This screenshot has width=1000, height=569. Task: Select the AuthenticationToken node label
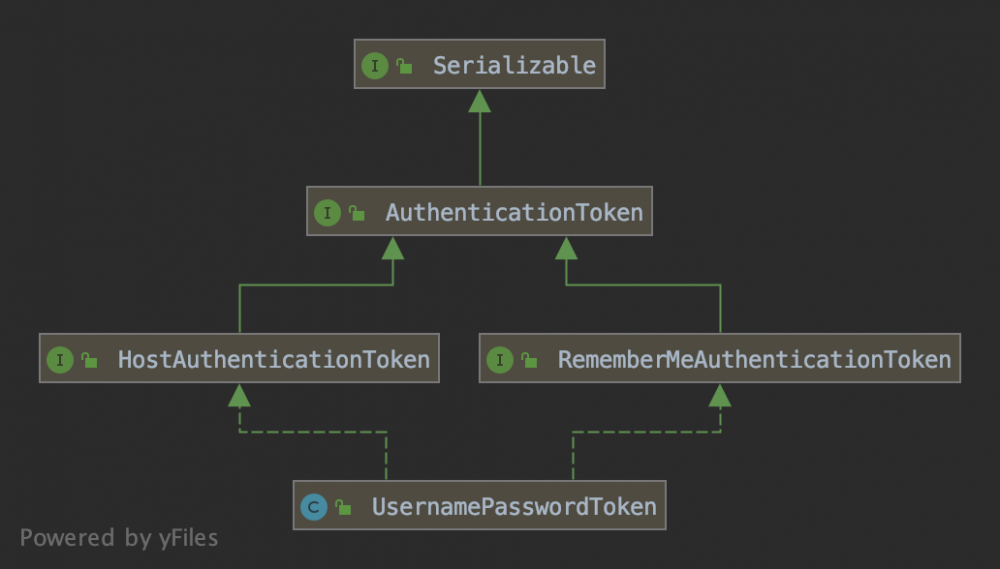(514, 213)
